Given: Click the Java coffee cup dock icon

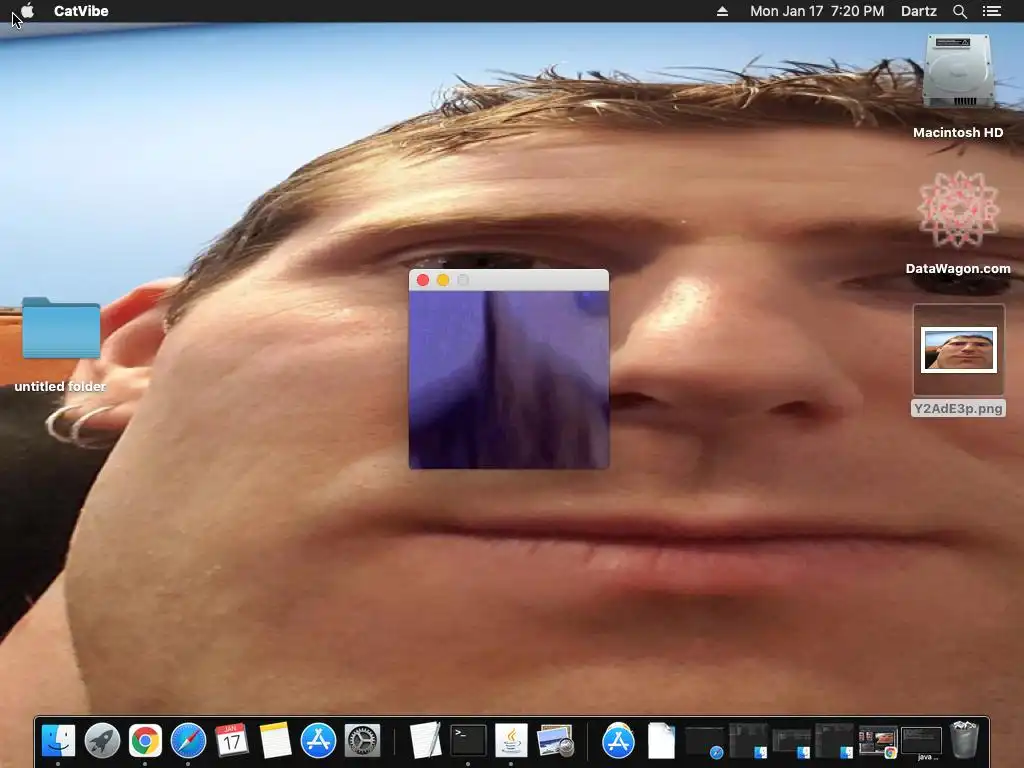Looking at the screenshot, I should coord(511,741).
